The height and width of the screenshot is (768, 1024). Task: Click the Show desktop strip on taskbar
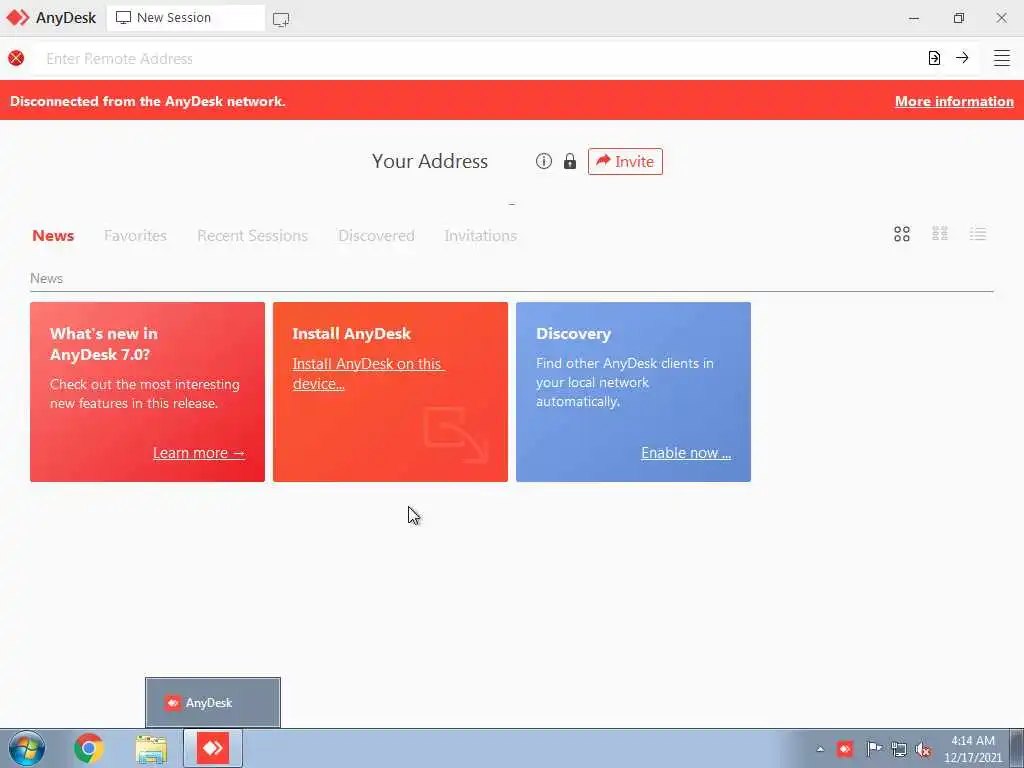1017,748
